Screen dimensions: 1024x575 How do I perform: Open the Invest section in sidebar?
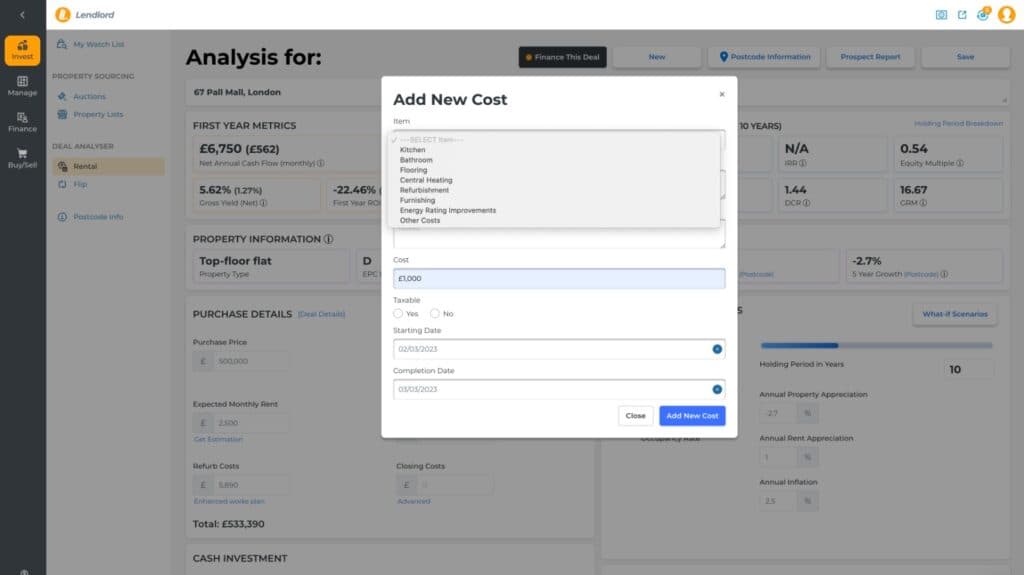pyautogui.click(x=22, y=50)
